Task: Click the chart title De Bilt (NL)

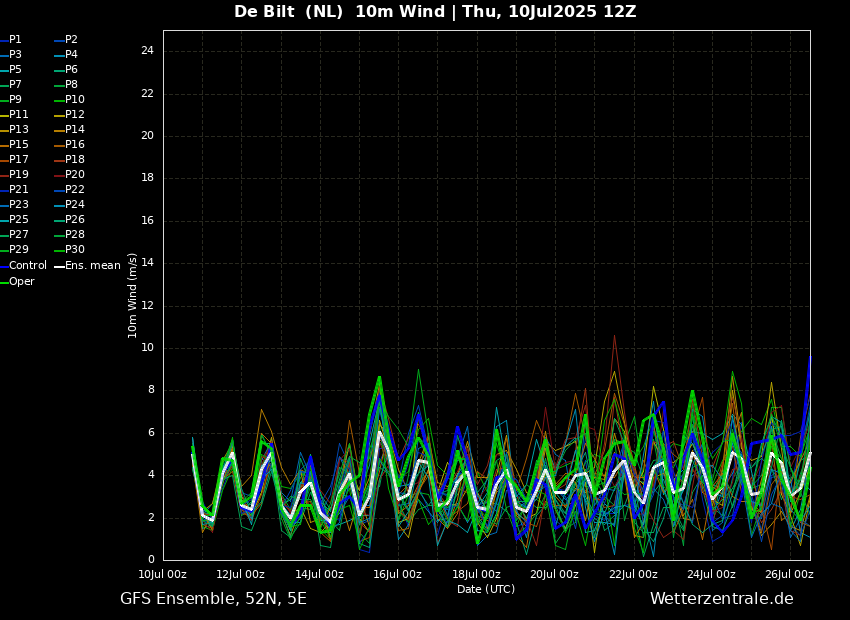Action: (x=288, y=11)
